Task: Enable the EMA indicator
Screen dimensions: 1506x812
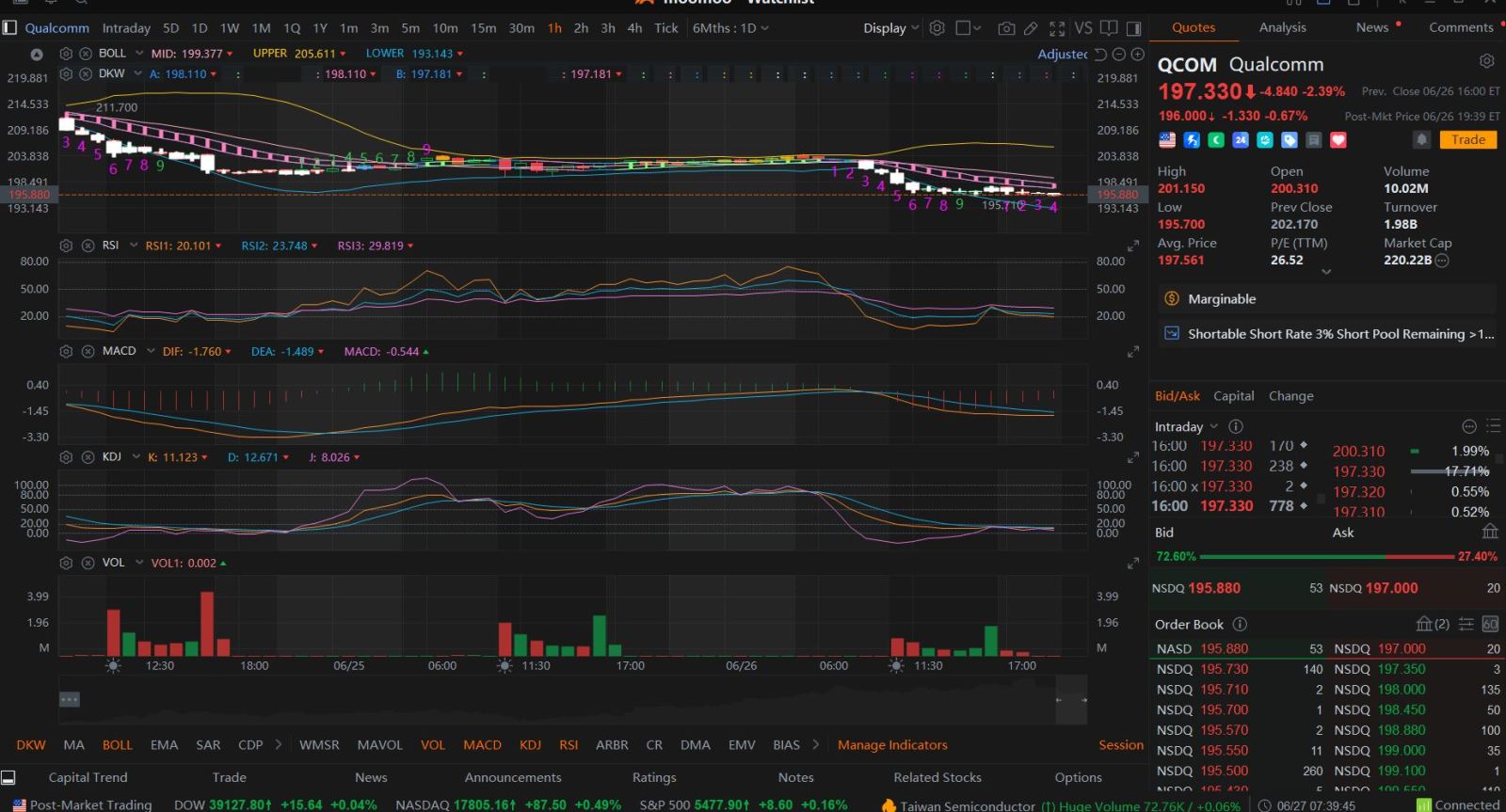Action: click(x=164, y=744)
